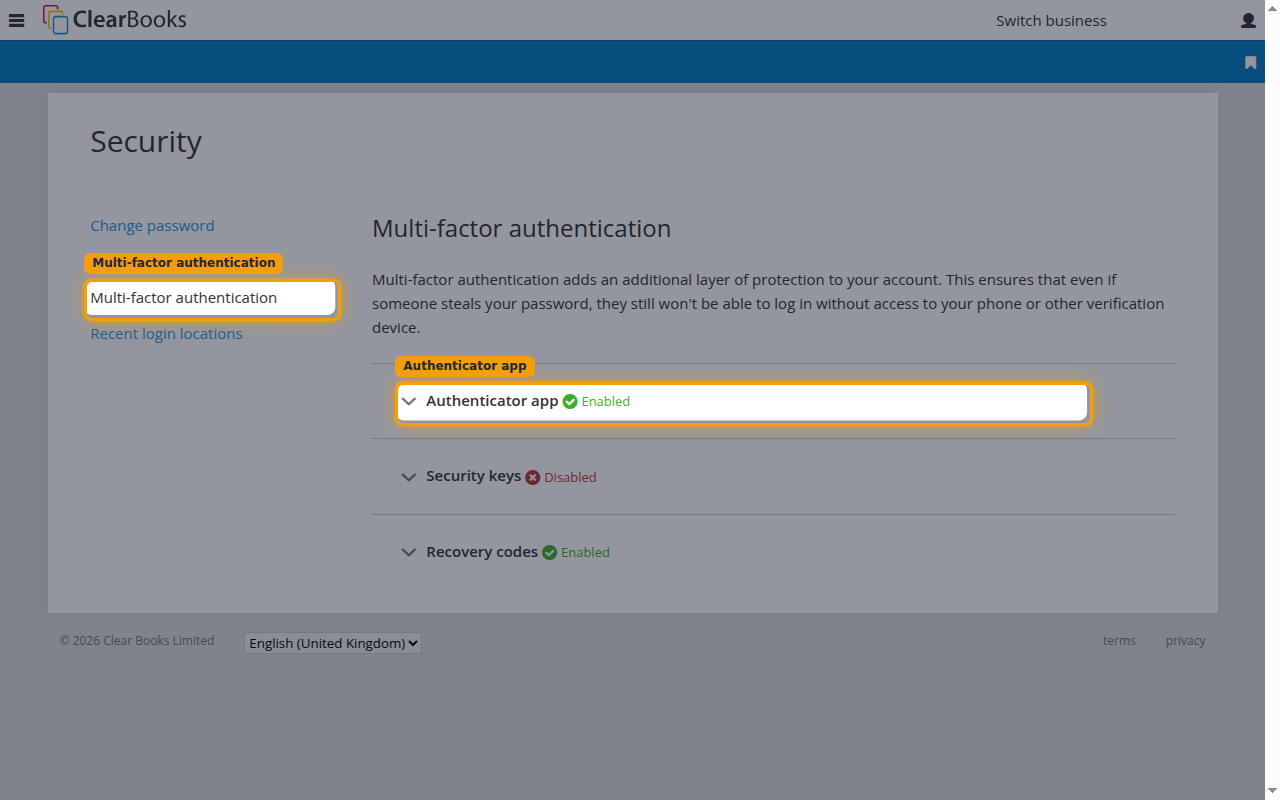Click the red Disabled cross next to Security keys
This screenshot has width=1280, height=800.
click(x=533, y=477)
